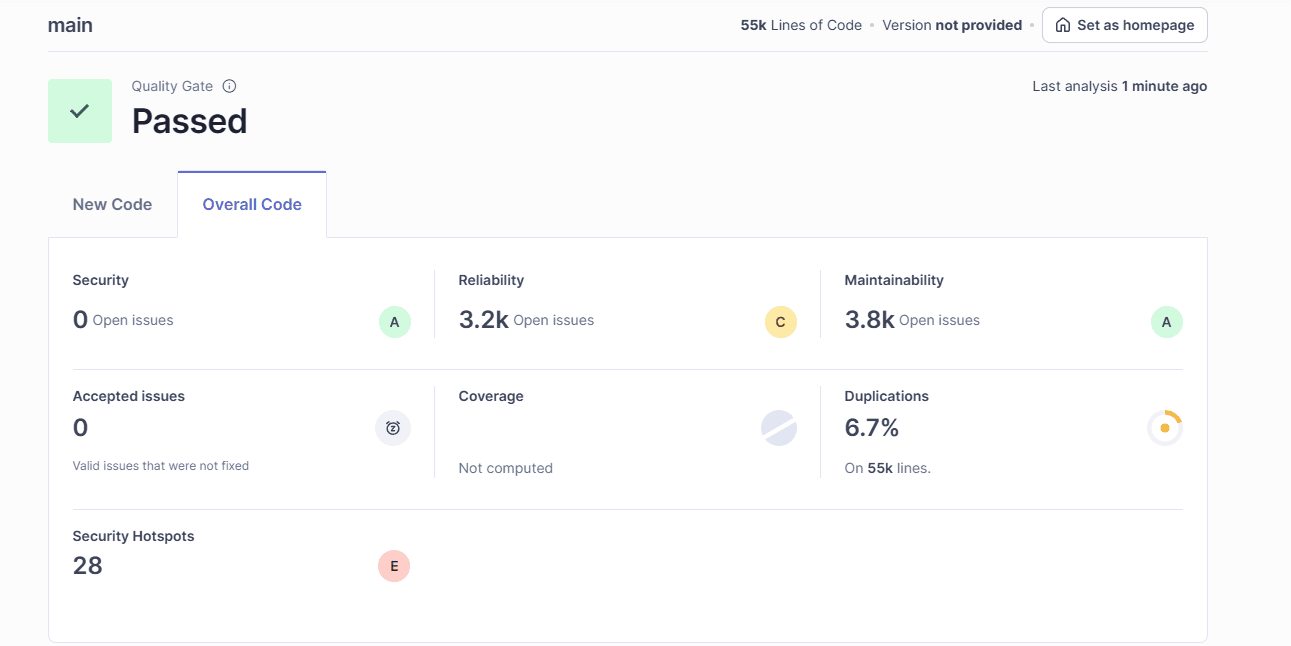The width and height of the screenshot is (1291, 646).
Task: Click the main branch name heading
Action: click(x=70, y=25)
